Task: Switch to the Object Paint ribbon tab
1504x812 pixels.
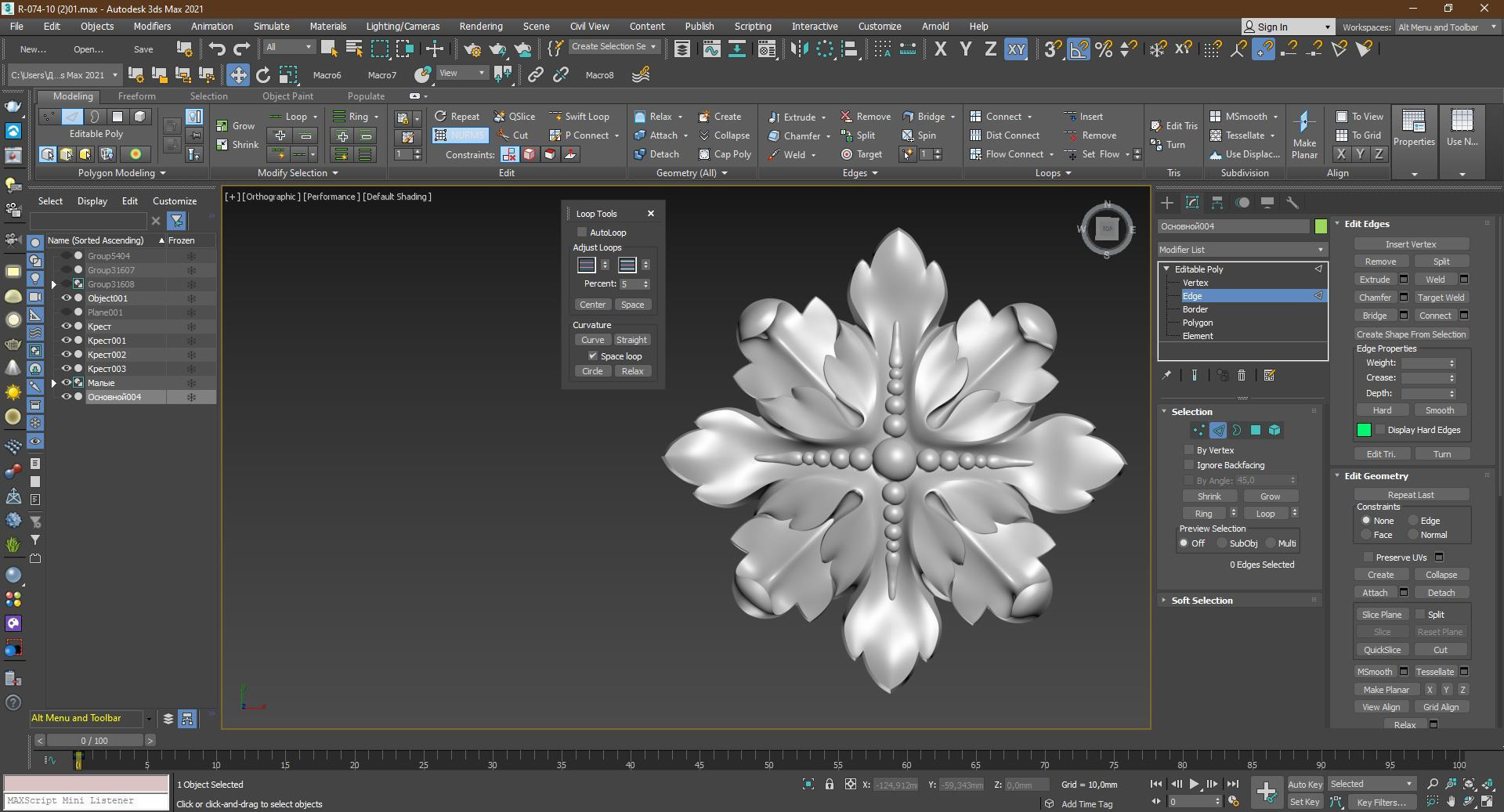Action: [287, 96]
